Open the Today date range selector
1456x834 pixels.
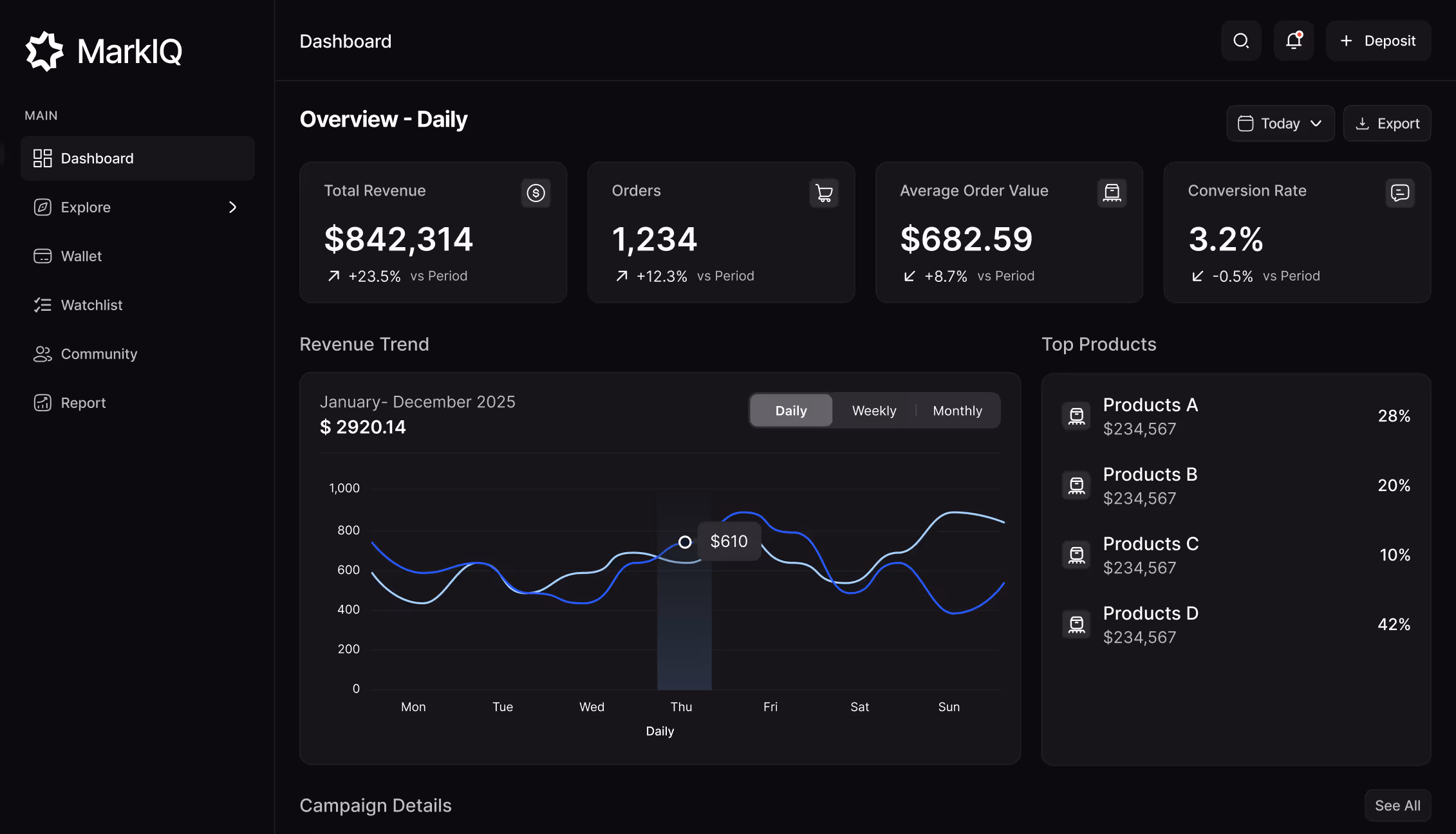[x=1280, y=123]
